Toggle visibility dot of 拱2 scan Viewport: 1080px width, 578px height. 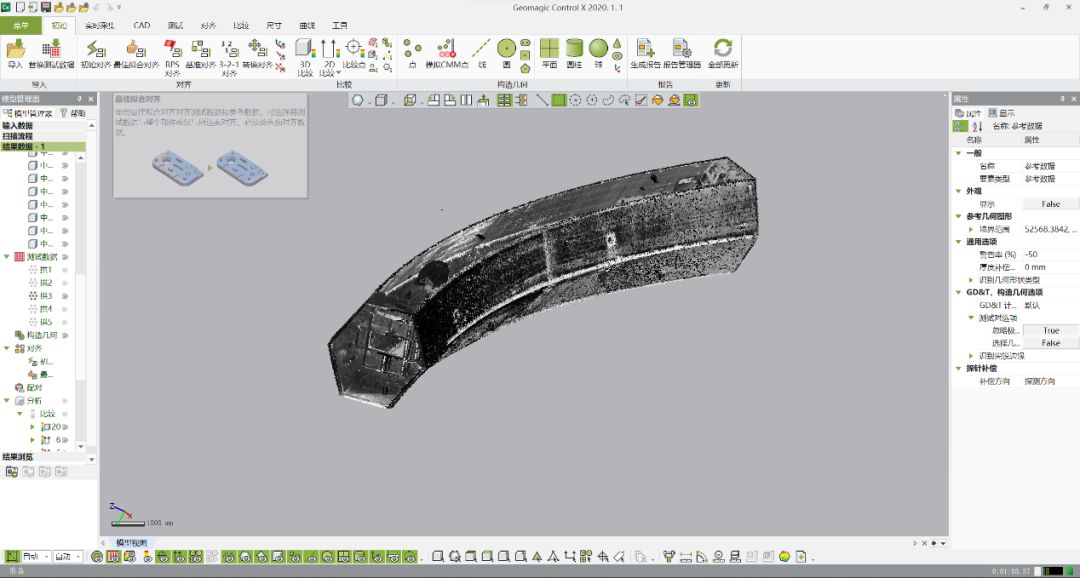pos(65,283)
